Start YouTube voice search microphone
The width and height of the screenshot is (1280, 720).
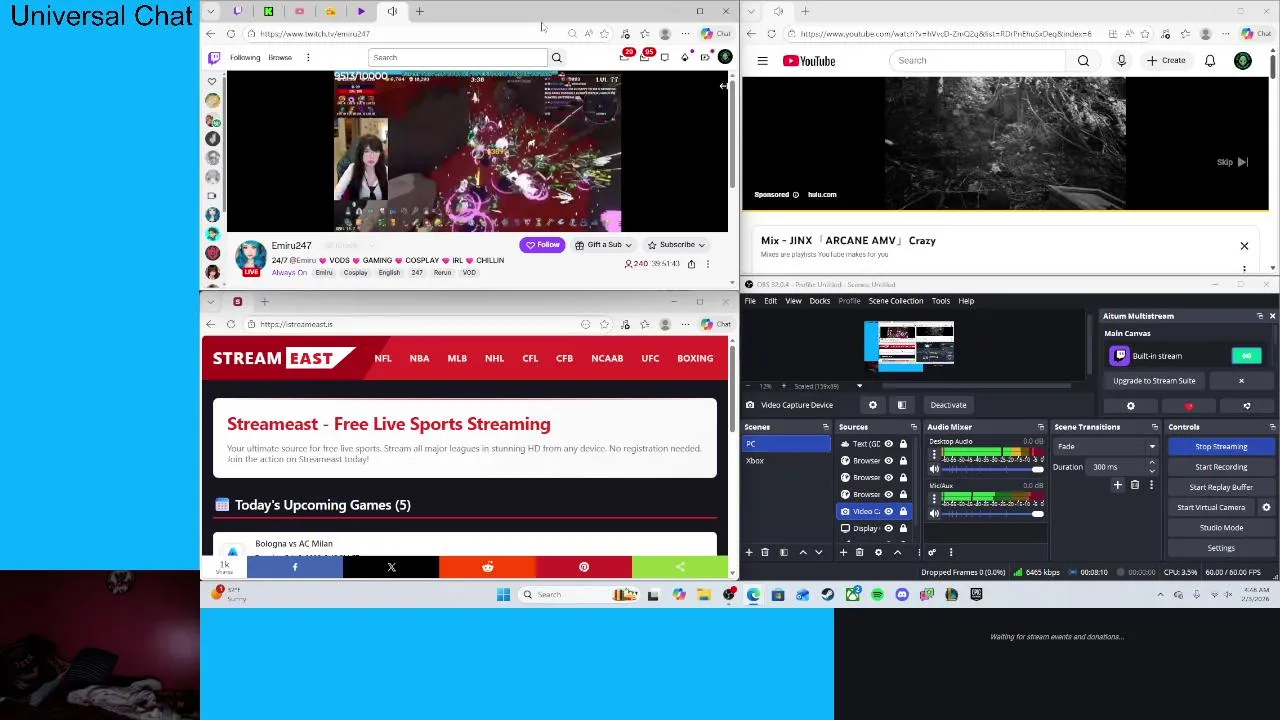pyautogui.click(x=1121, y=61)
